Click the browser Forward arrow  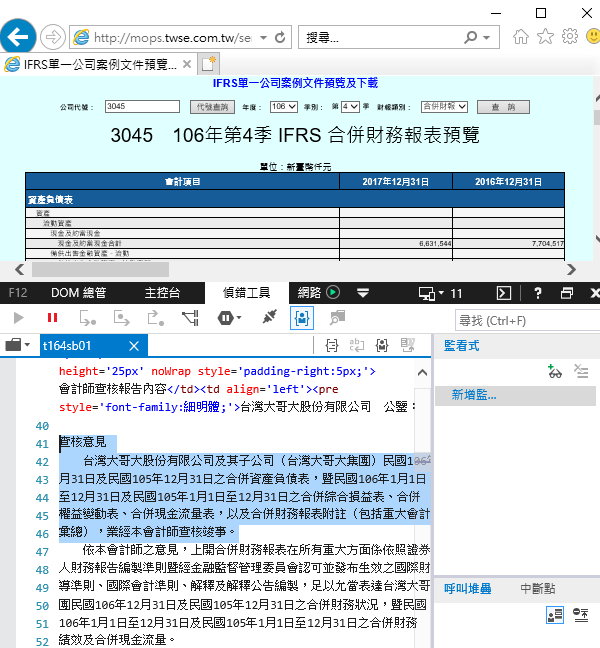(53, 37)
